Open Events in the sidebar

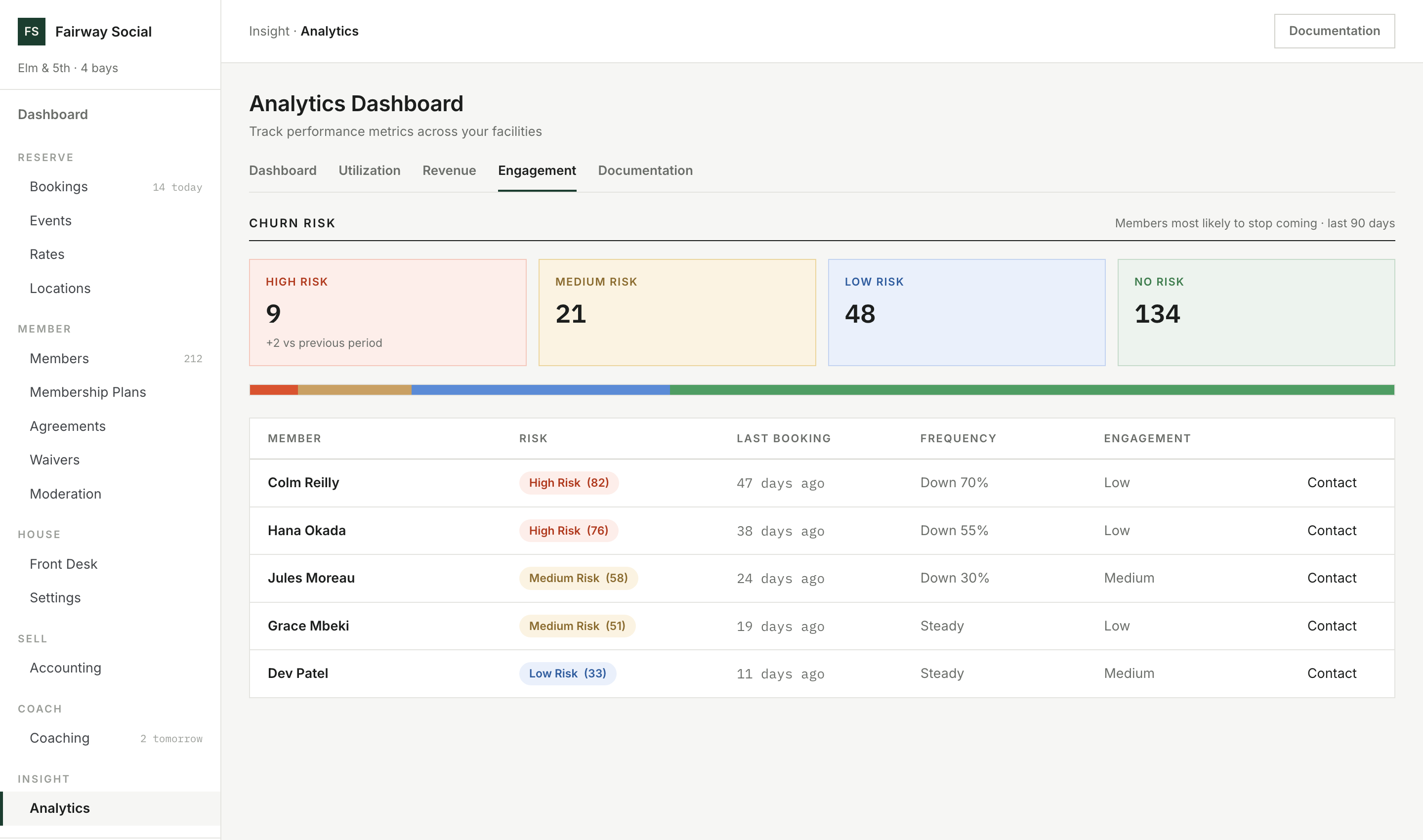point(110,221)
